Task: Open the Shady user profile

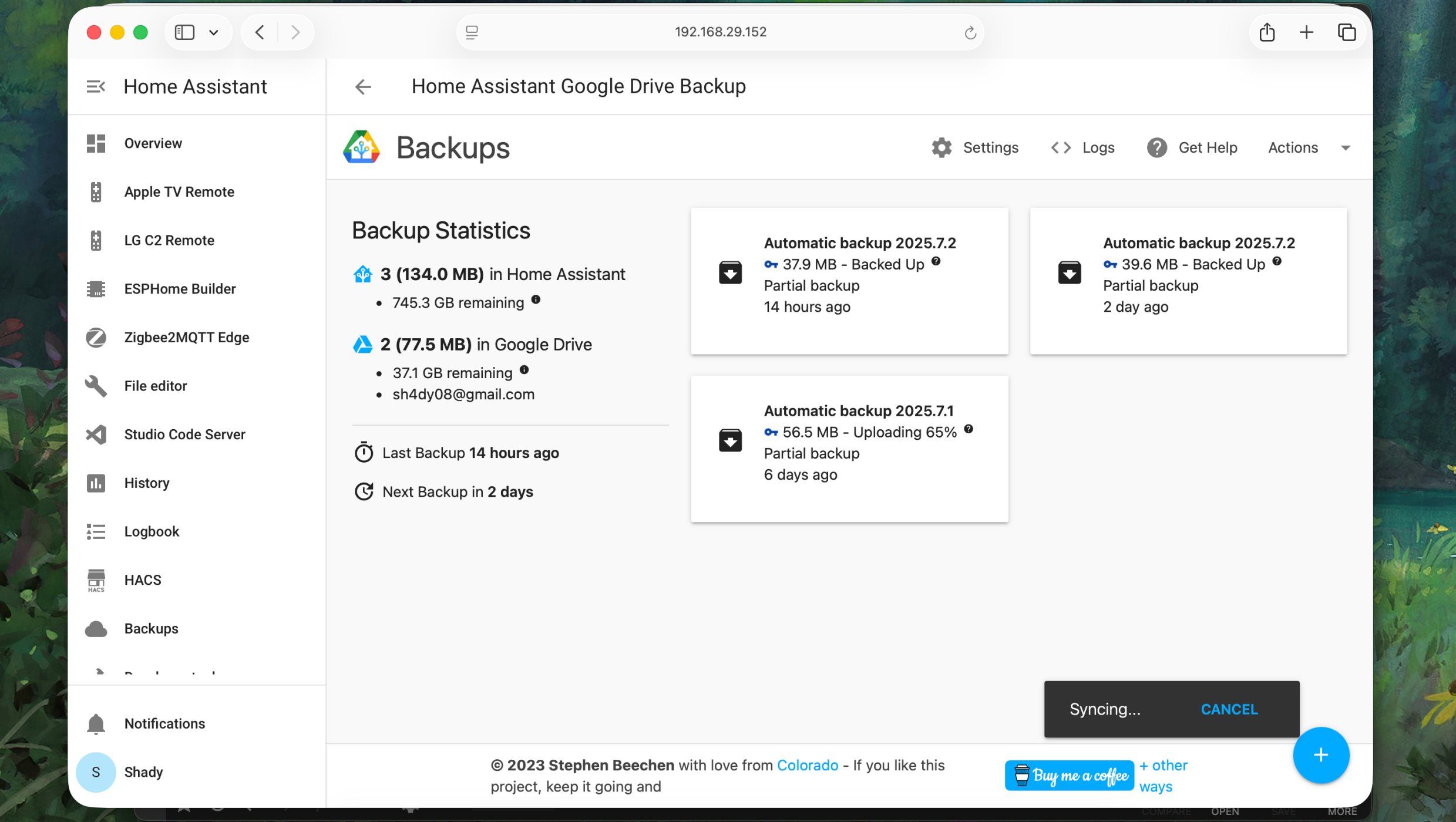Action: click(143, 772)
